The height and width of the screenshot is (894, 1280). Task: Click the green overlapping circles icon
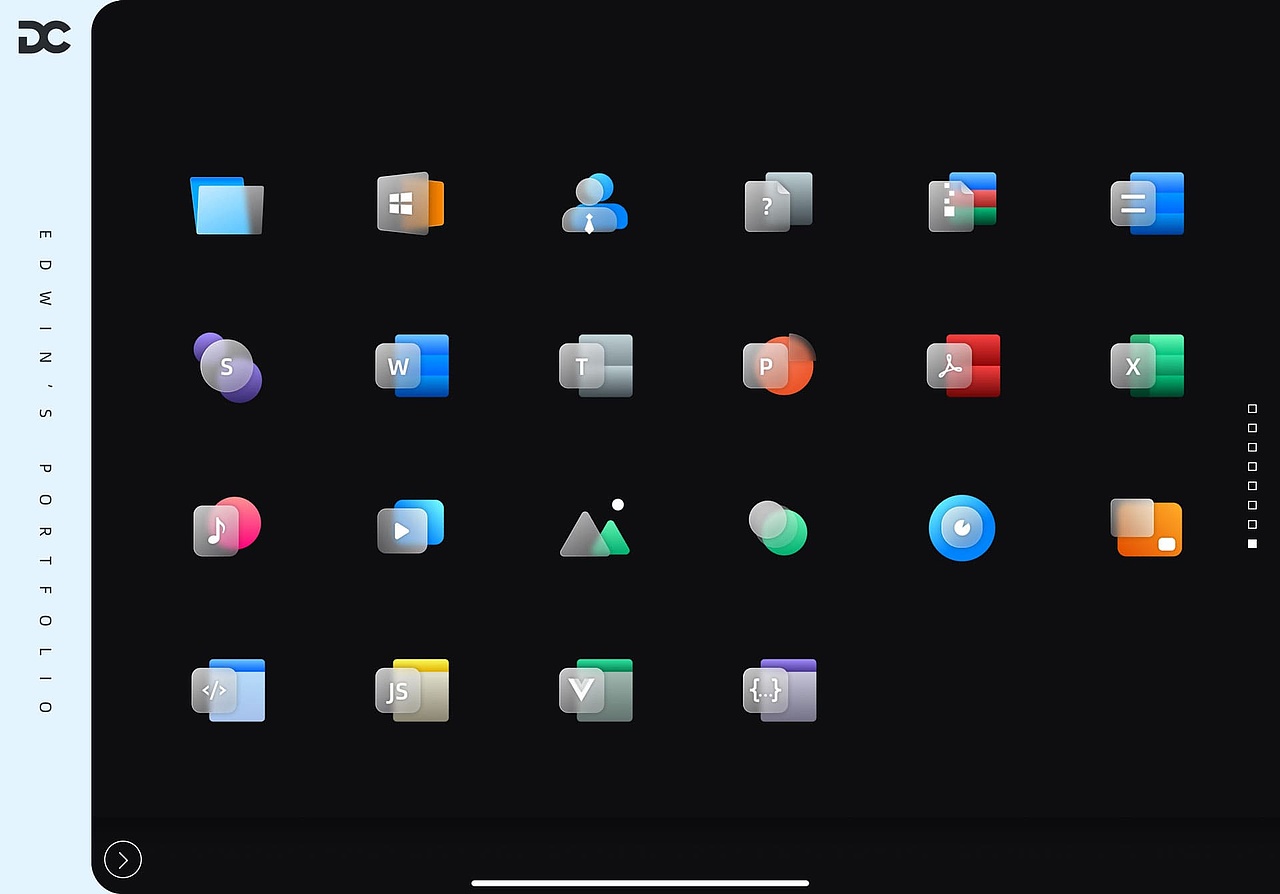[x=778, y=528]
